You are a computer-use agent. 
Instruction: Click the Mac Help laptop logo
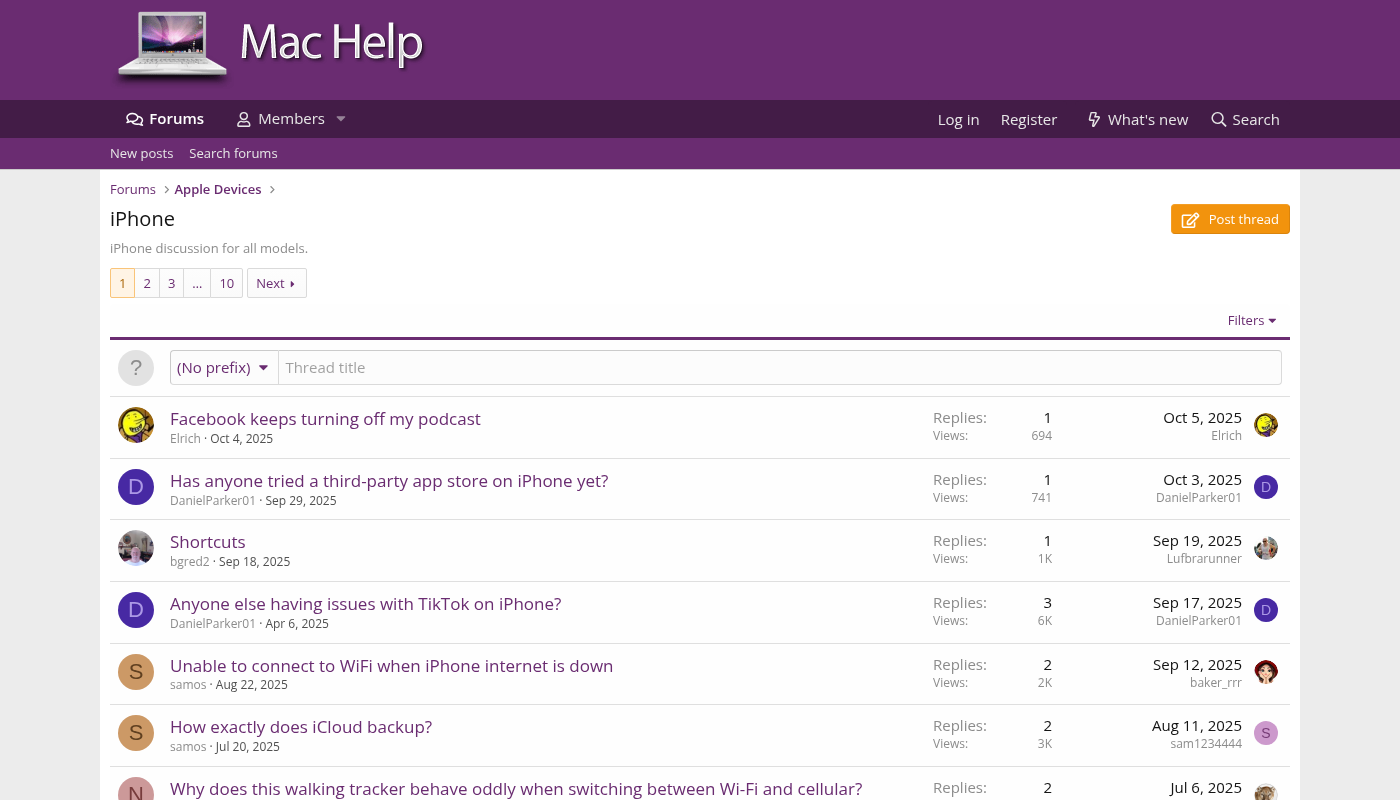tap(172, 45)
